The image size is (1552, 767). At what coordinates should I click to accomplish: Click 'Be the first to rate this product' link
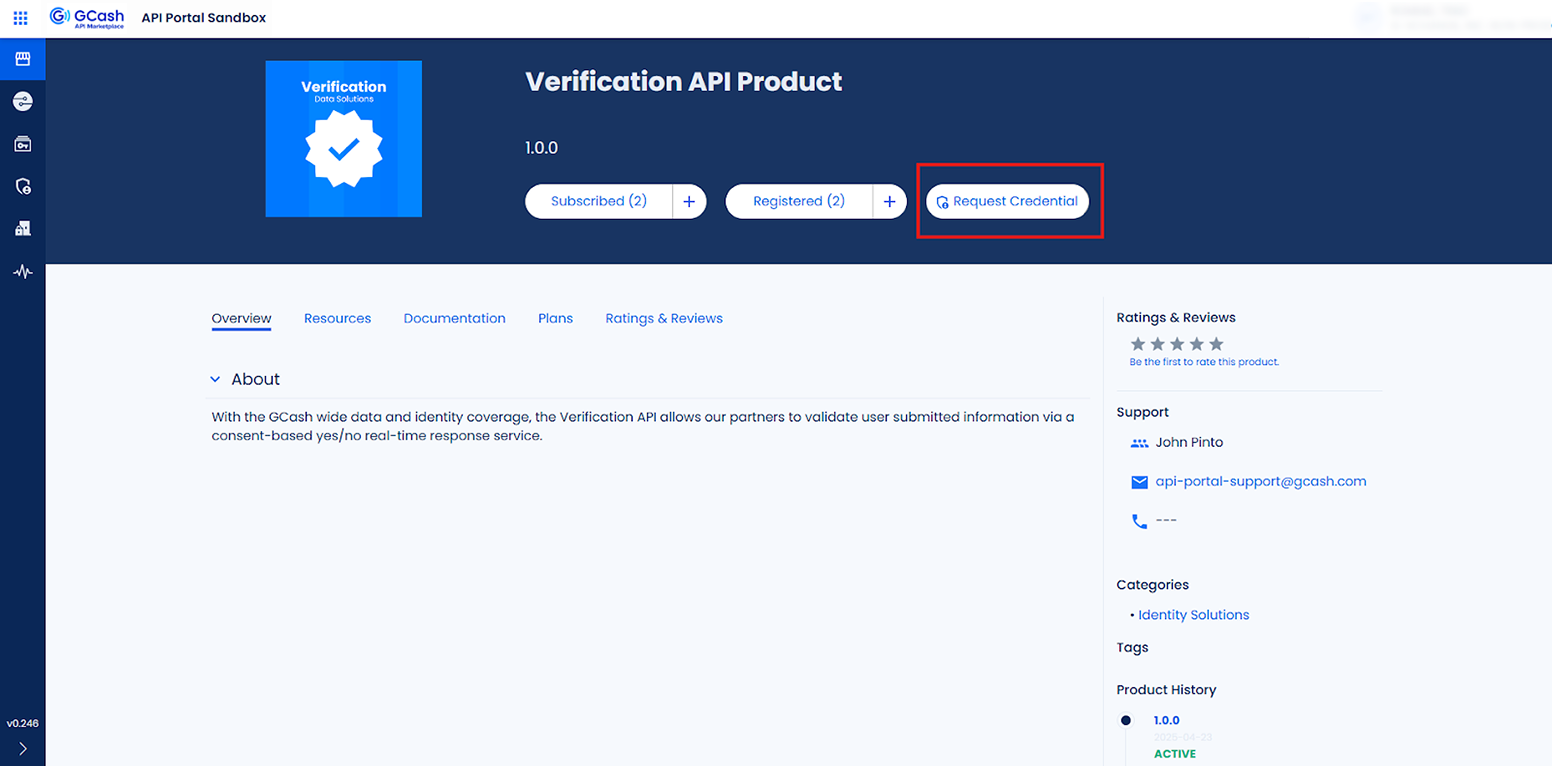click(1204, 362)
